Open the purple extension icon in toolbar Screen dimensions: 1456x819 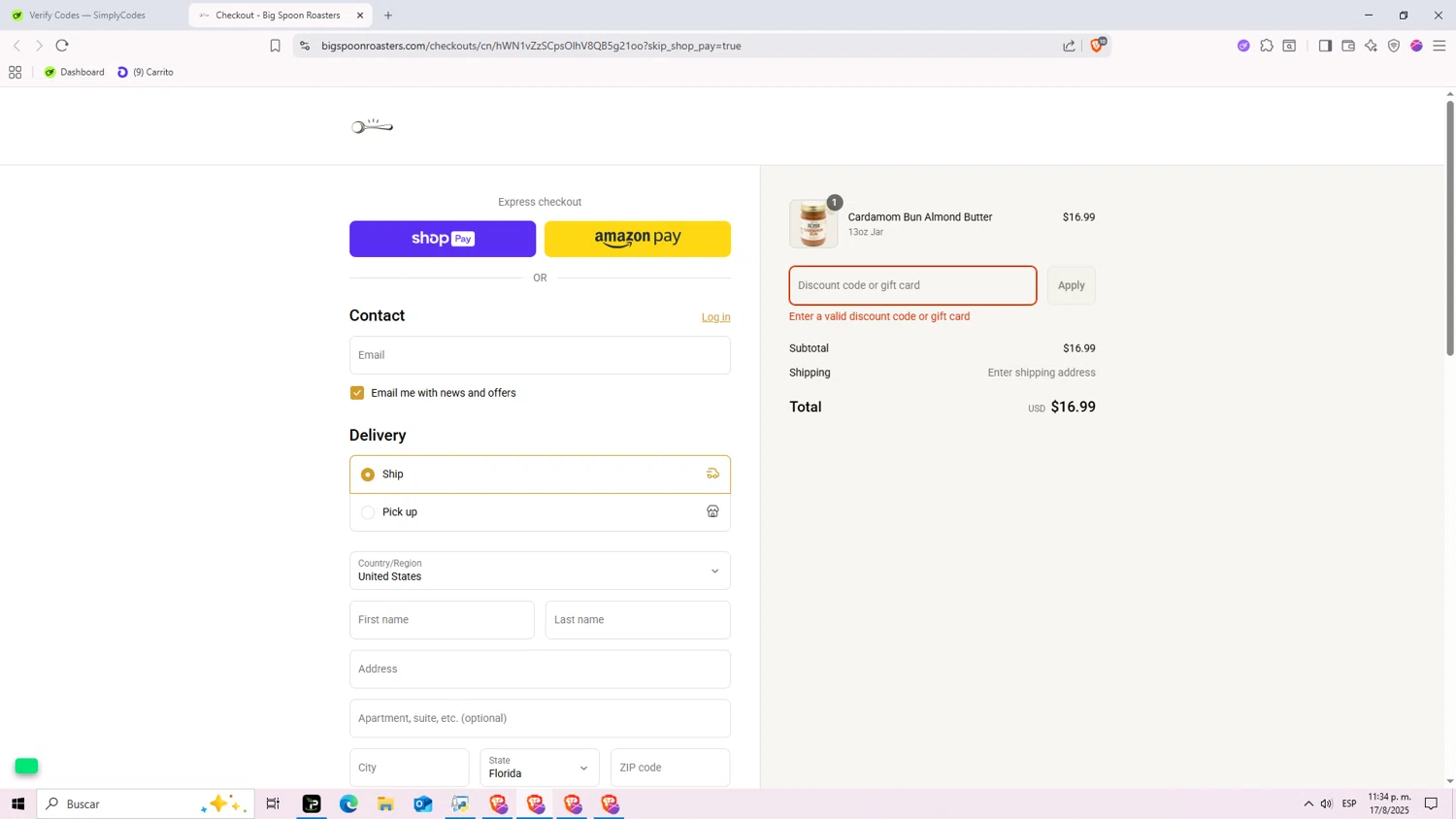pos(1243,46)
